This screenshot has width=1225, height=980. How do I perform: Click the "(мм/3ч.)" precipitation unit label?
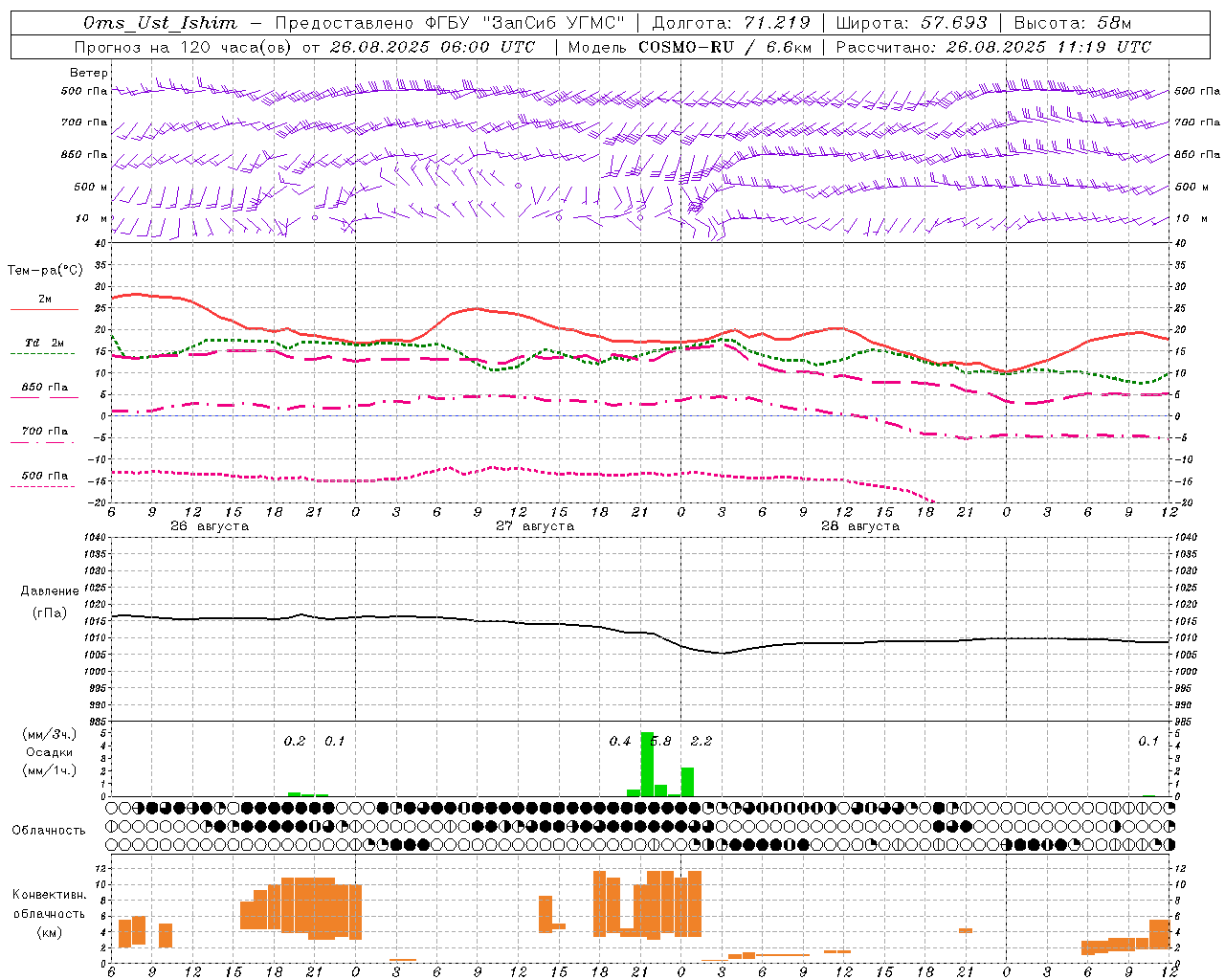[50, 735]
